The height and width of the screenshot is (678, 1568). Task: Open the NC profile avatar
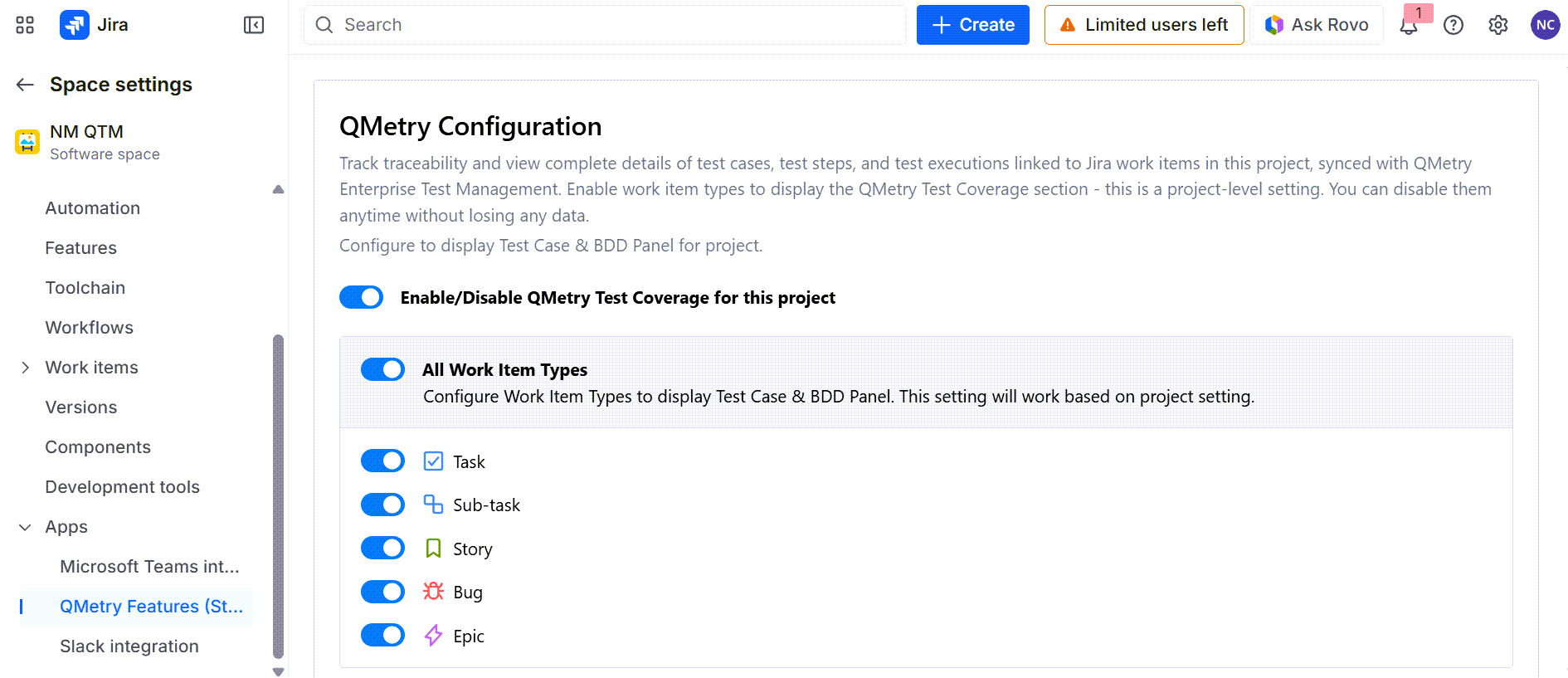pyautogui.click(x=1545, y=25)
